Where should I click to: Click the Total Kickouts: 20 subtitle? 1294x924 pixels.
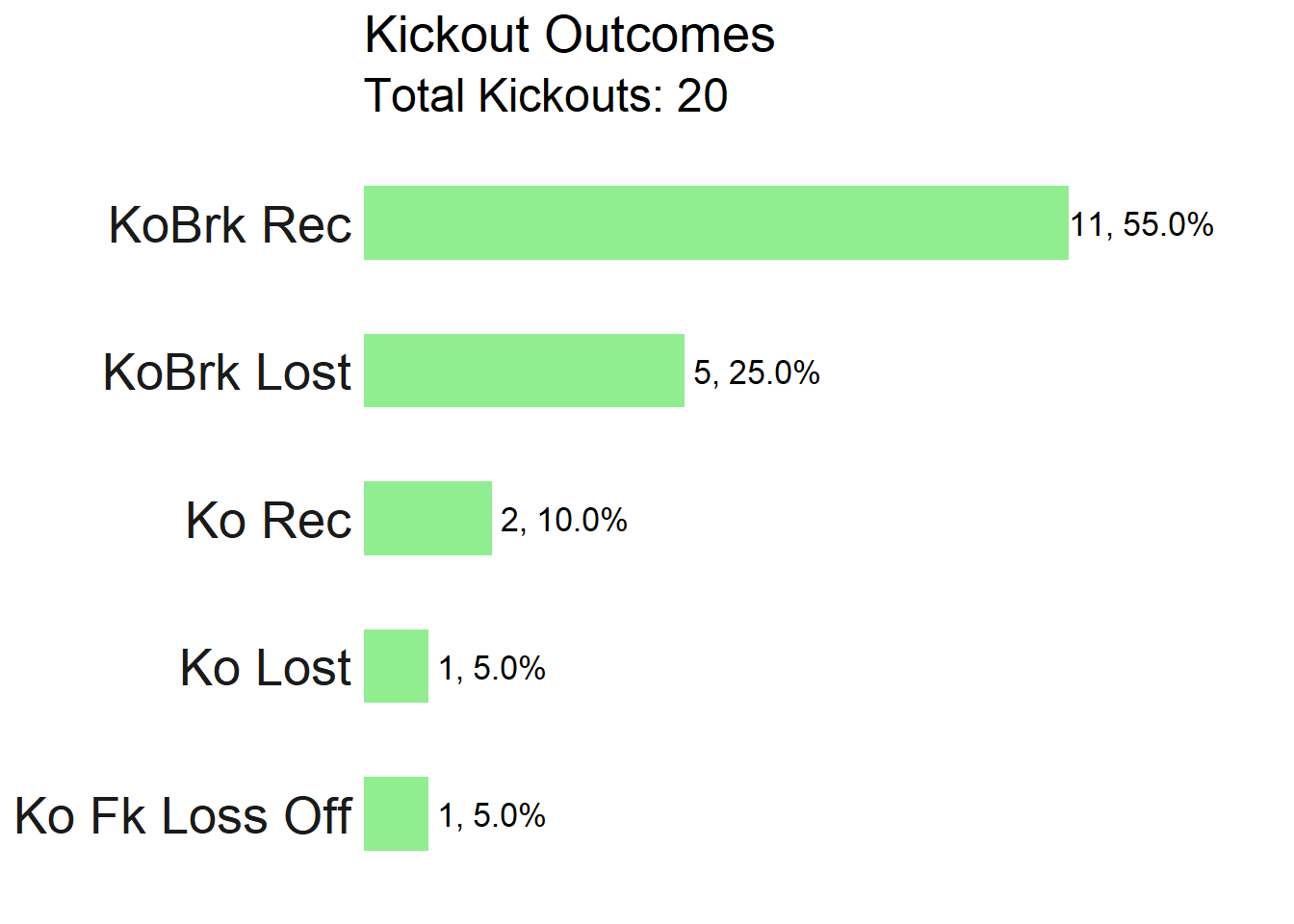(546, 96)
